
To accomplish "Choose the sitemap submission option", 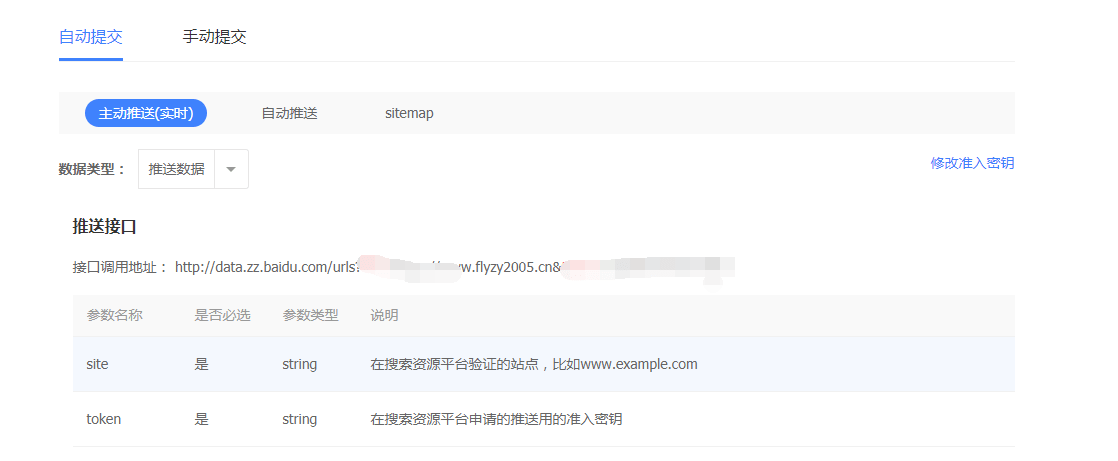I will pyautogui.click(x=409, y=113).
